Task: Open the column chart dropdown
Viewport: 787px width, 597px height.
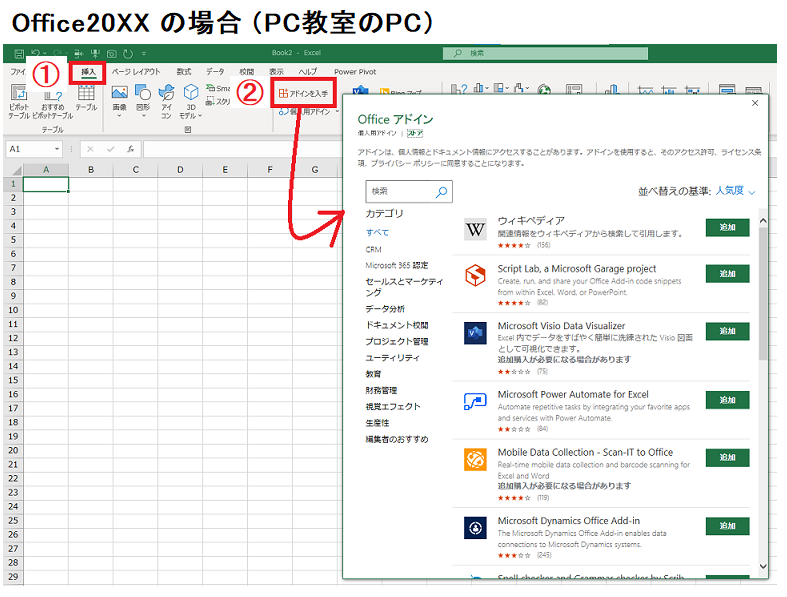Action: click(x=480, y=88)
